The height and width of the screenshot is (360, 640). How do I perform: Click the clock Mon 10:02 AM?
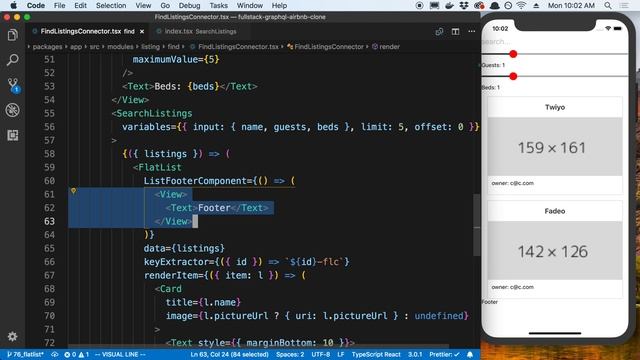(571, 5)
